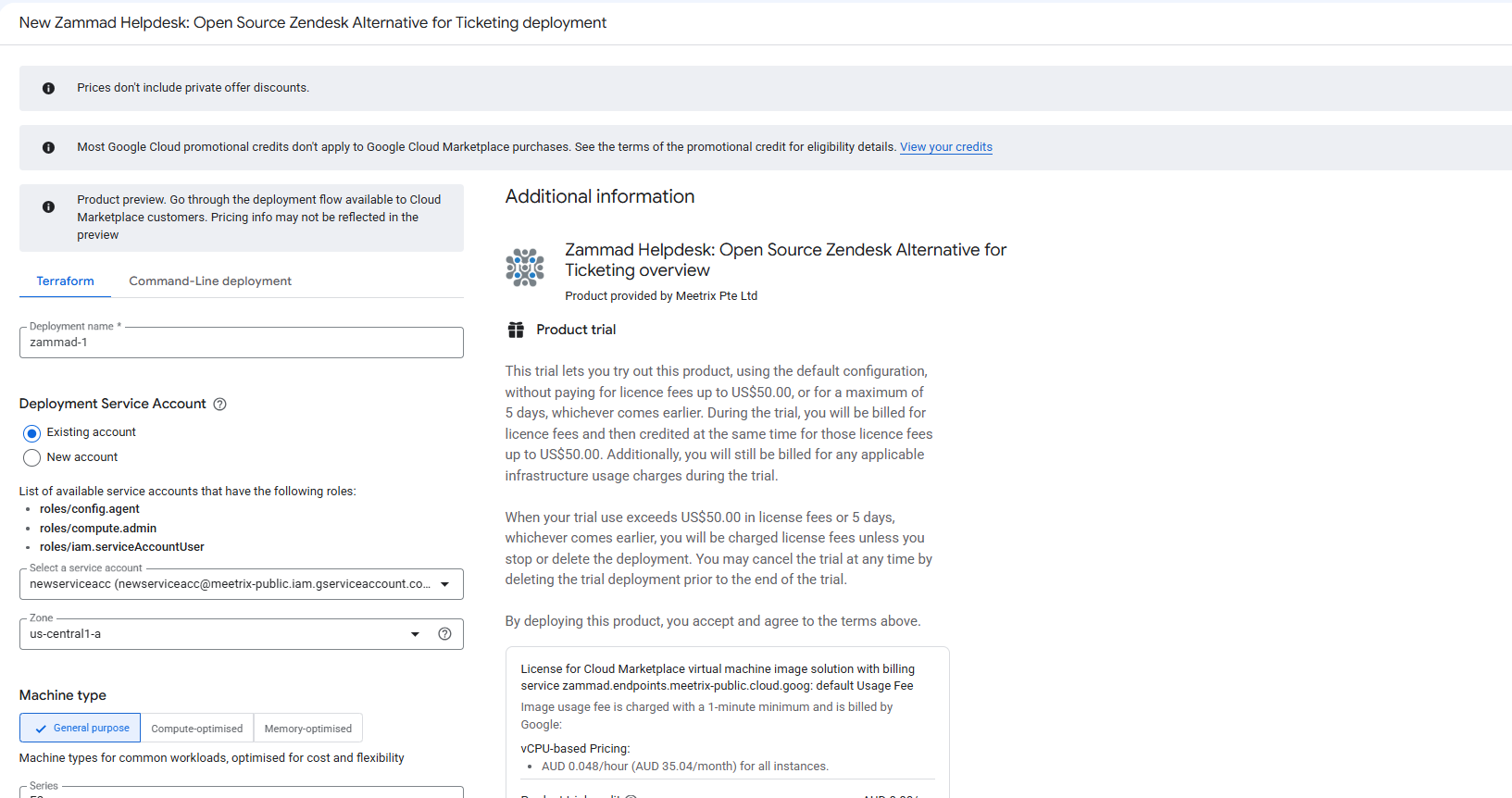Viewport: 1512px width, 798px height.
Task: Click the Deployment name input field
Action: pos(241,343)
